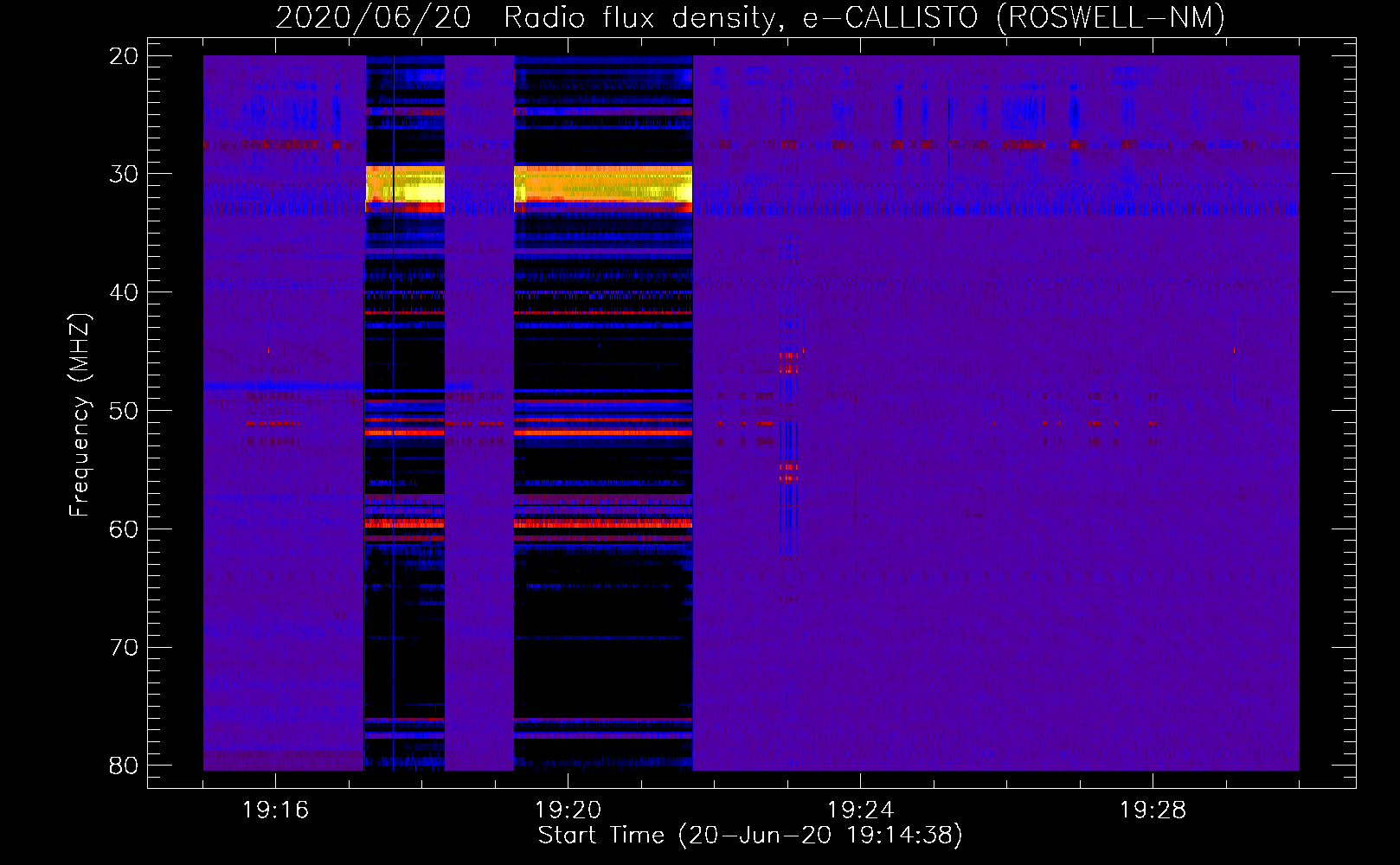Click the plot title text e-CALLISTO (ROSWELL-NM)
This screenshot has width=1400, height=865.
tap(1013, 18)
